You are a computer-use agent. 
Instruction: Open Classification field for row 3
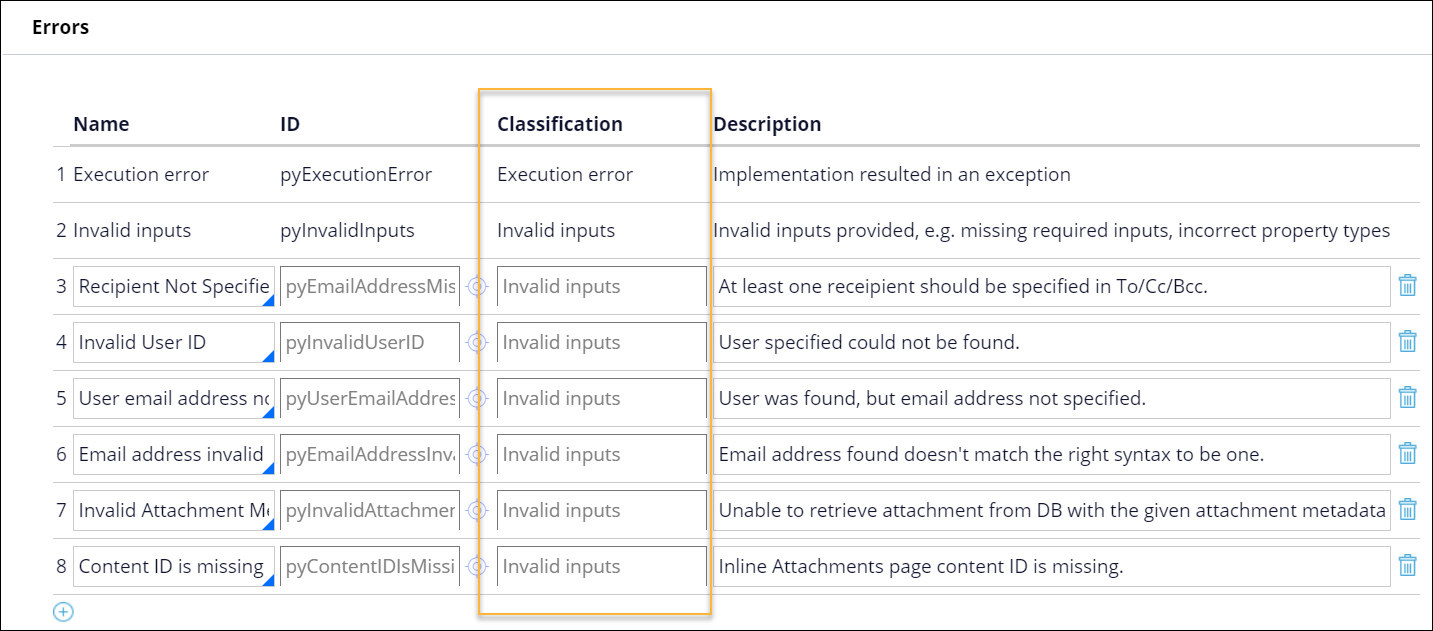tap(601, 286)
